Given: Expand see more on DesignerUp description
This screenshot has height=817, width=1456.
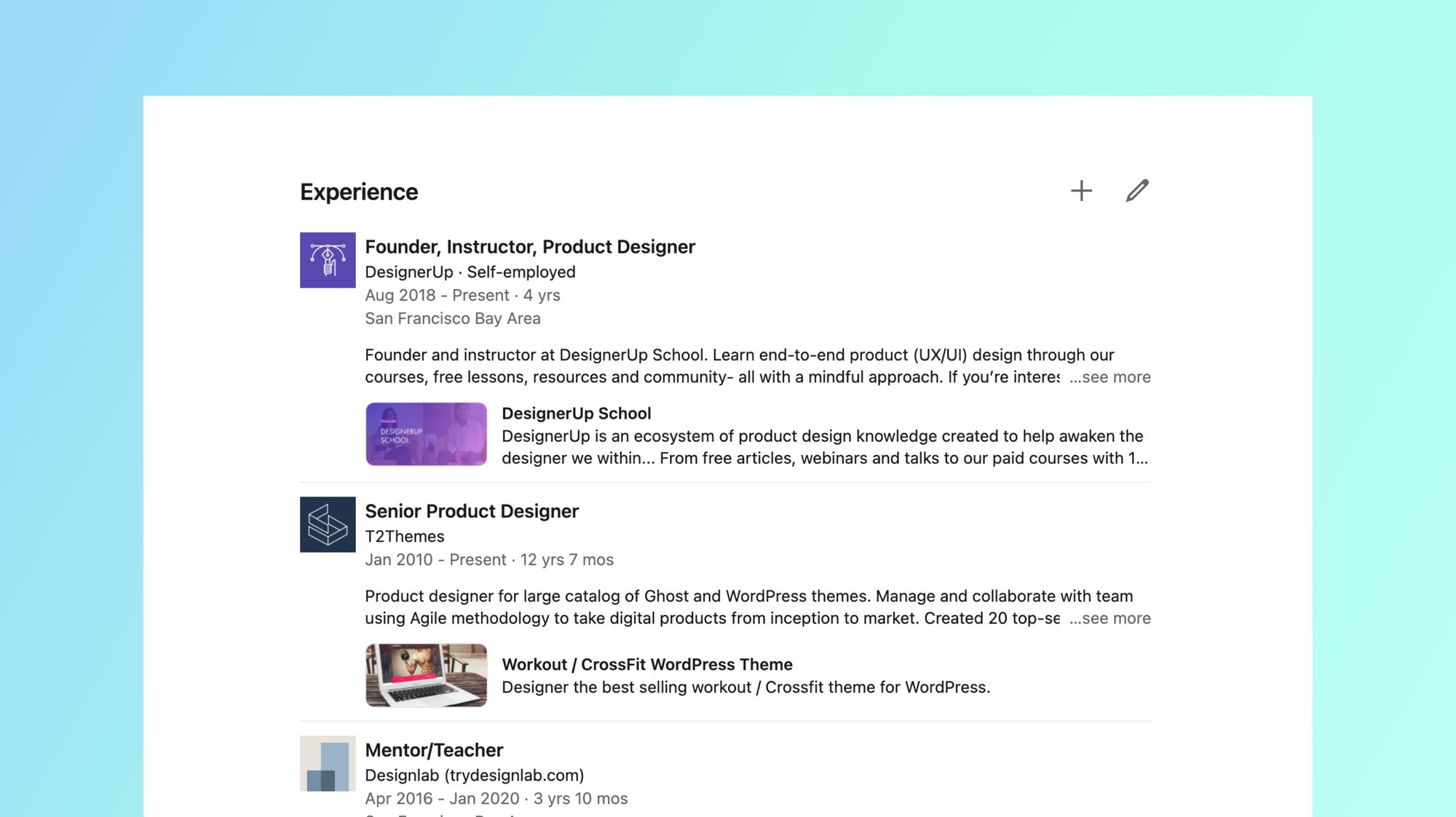Looking at the screenshot, I should pyautogui.click(x=1109, y=377).
